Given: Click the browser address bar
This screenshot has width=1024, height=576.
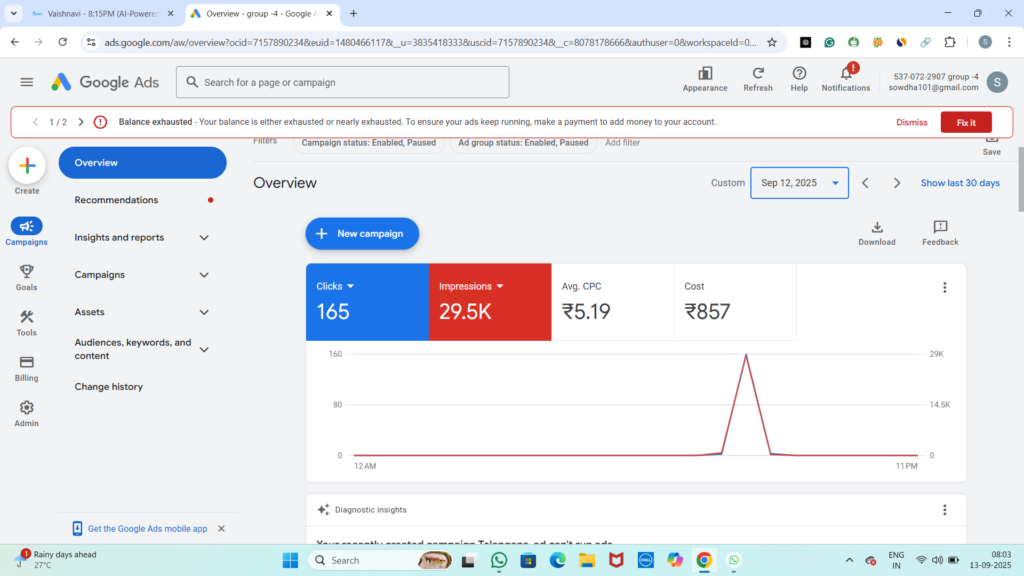Looking at the screenshot, I should pos(430,42).
